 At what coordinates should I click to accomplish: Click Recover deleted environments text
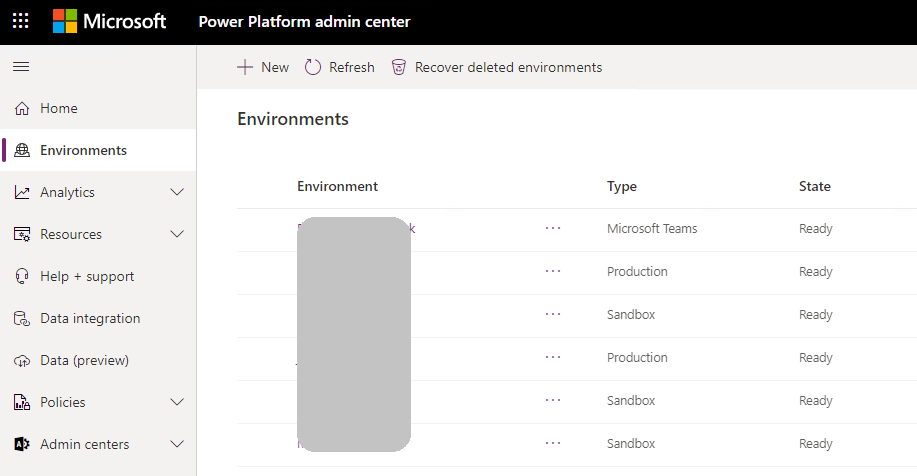[x=508, y=67]
